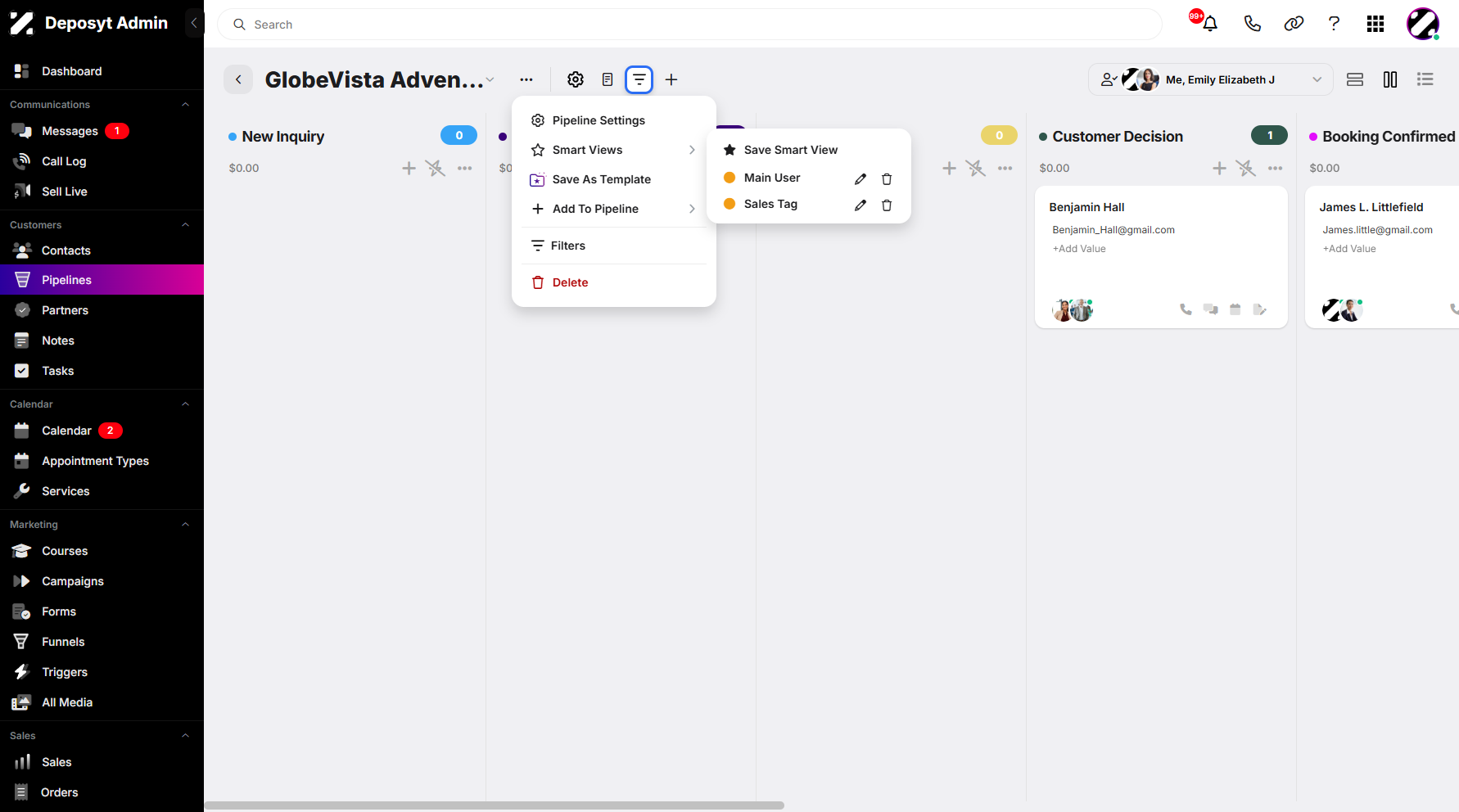
Task: Click the horizontal scrollbar at bottom
Action: tap(495, 805)
